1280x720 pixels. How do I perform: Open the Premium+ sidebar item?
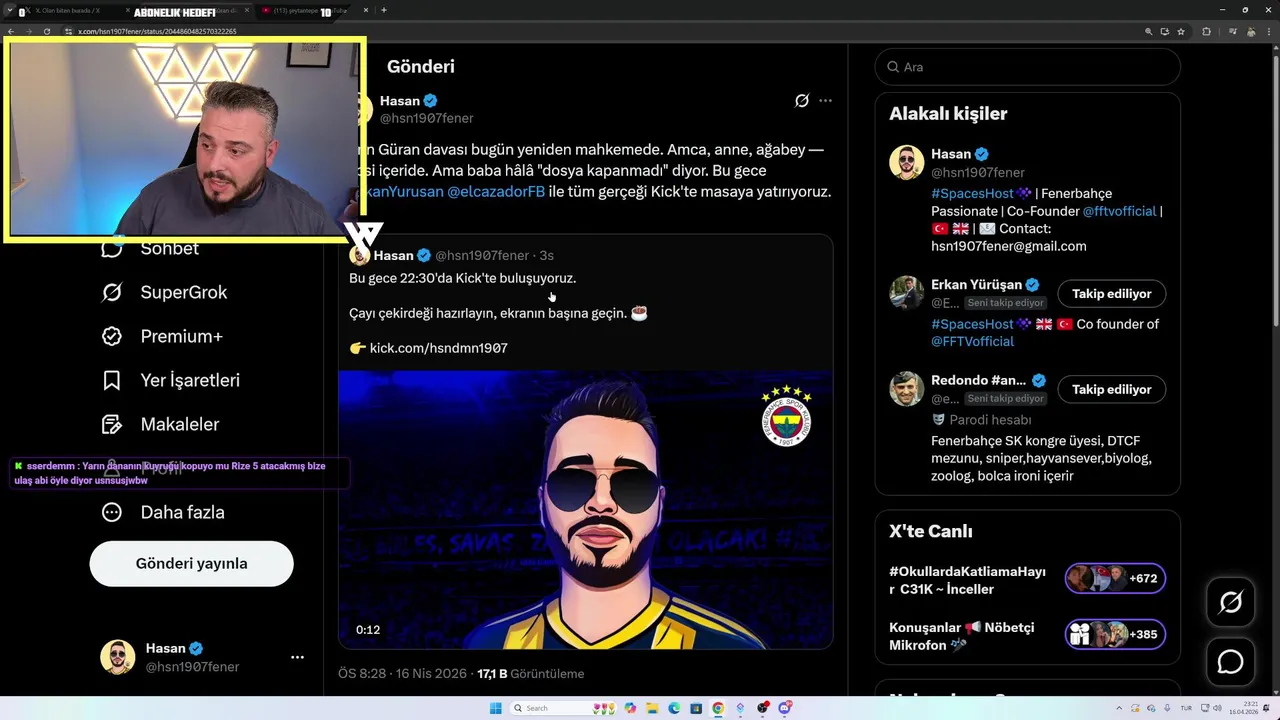point(163,336)
